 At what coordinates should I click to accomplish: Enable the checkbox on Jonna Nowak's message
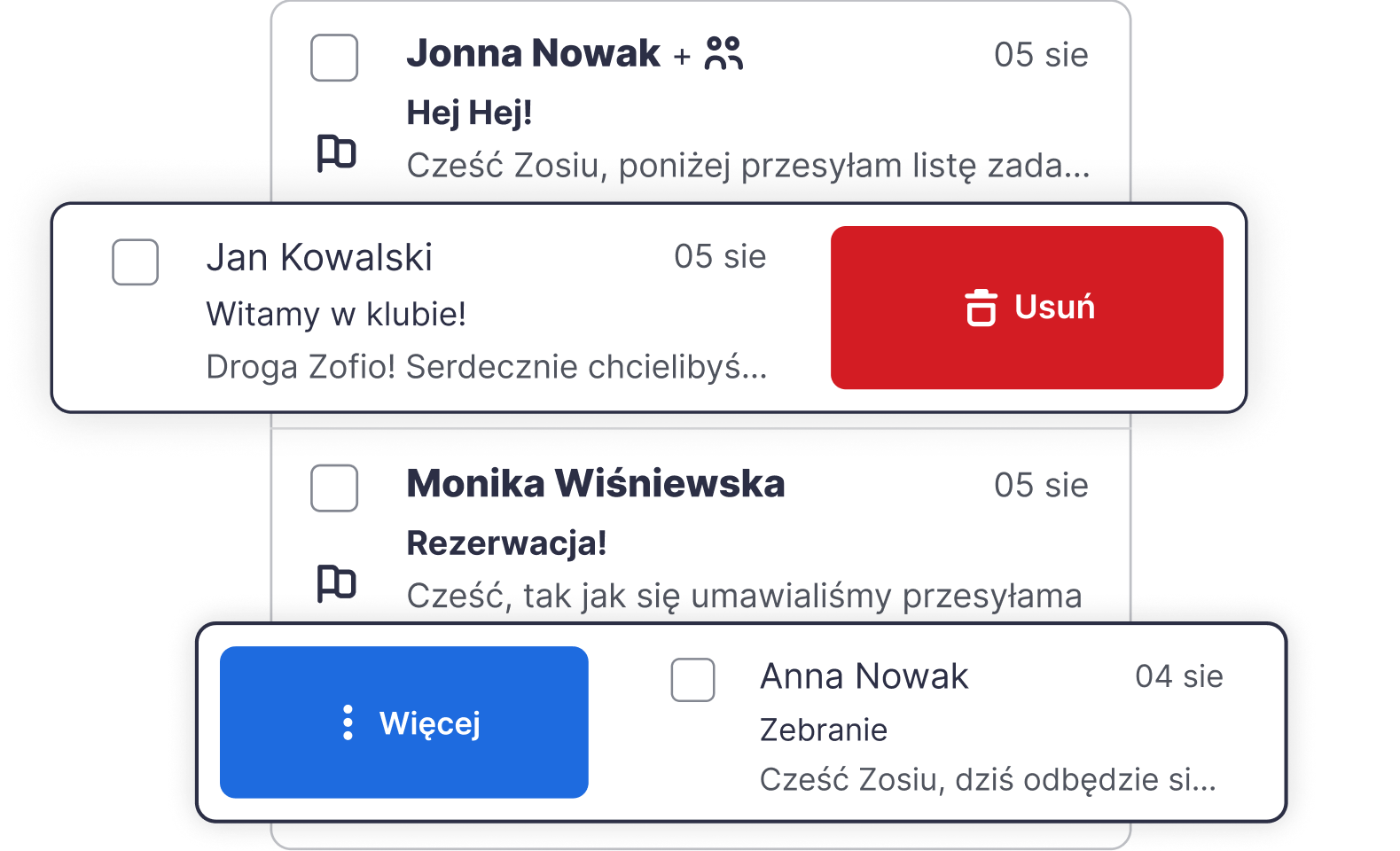click(x=334, y=59)
